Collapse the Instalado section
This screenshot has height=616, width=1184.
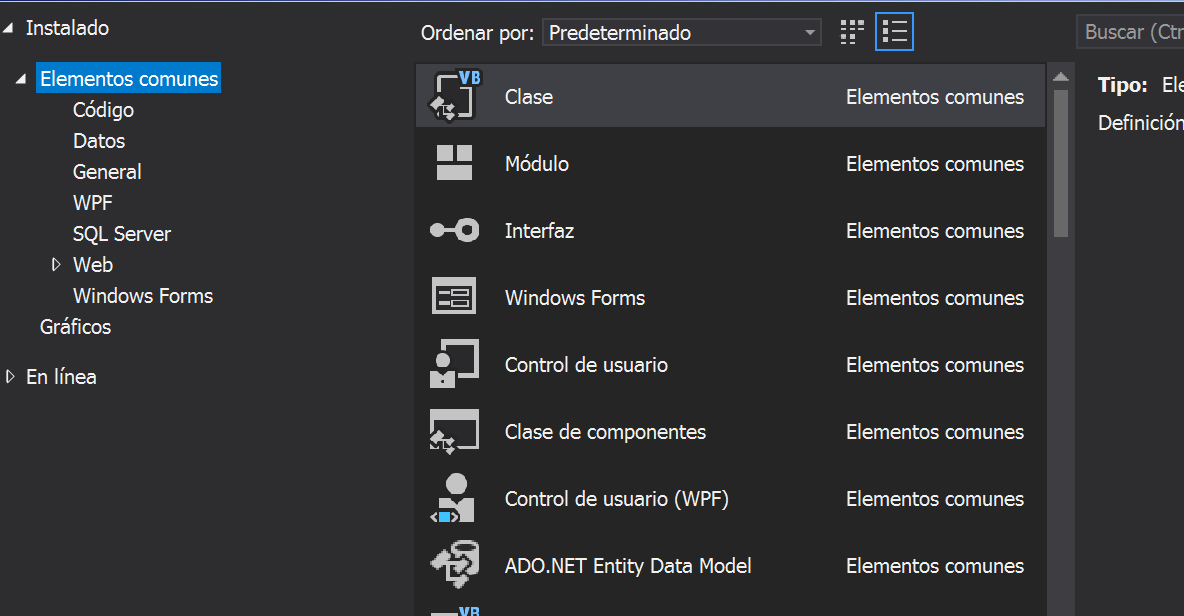tap(10, 29)
